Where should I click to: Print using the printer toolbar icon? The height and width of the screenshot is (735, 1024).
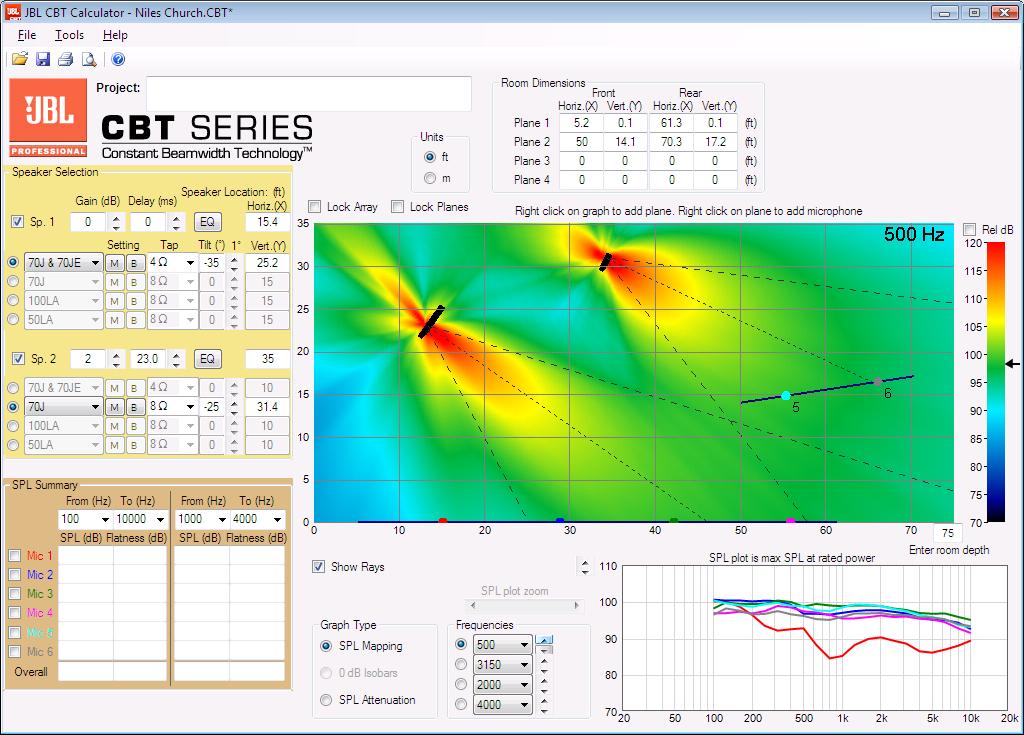(65, 59)
